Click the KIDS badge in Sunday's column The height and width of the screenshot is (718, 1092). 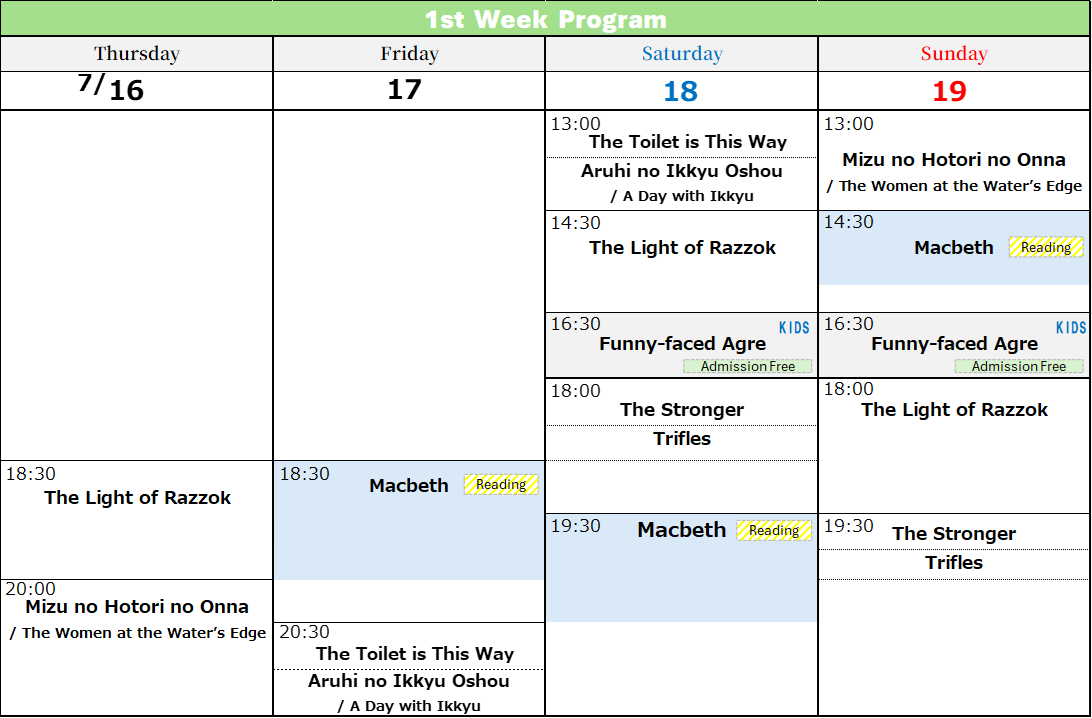pos(1070,328)
